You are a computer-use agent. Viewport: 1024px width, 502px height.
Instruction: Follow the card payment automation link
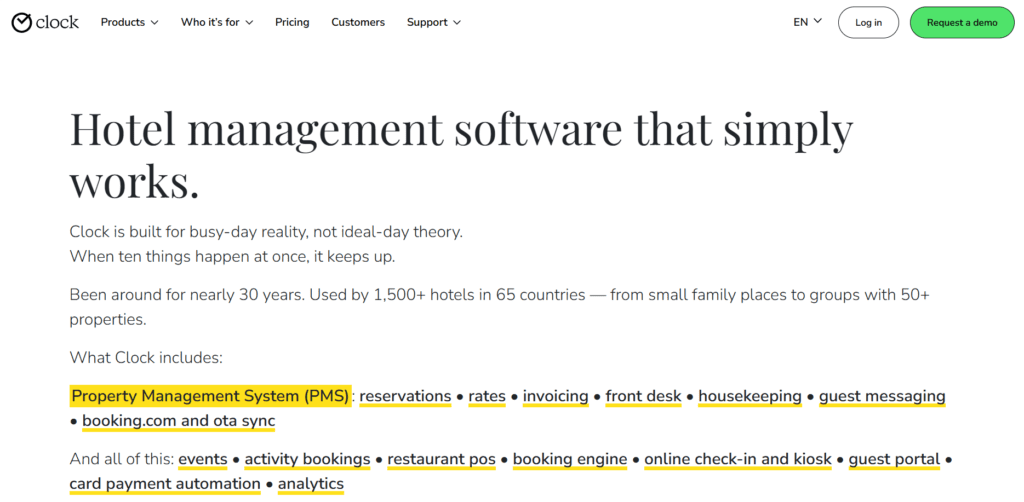[x=165, y=484]
